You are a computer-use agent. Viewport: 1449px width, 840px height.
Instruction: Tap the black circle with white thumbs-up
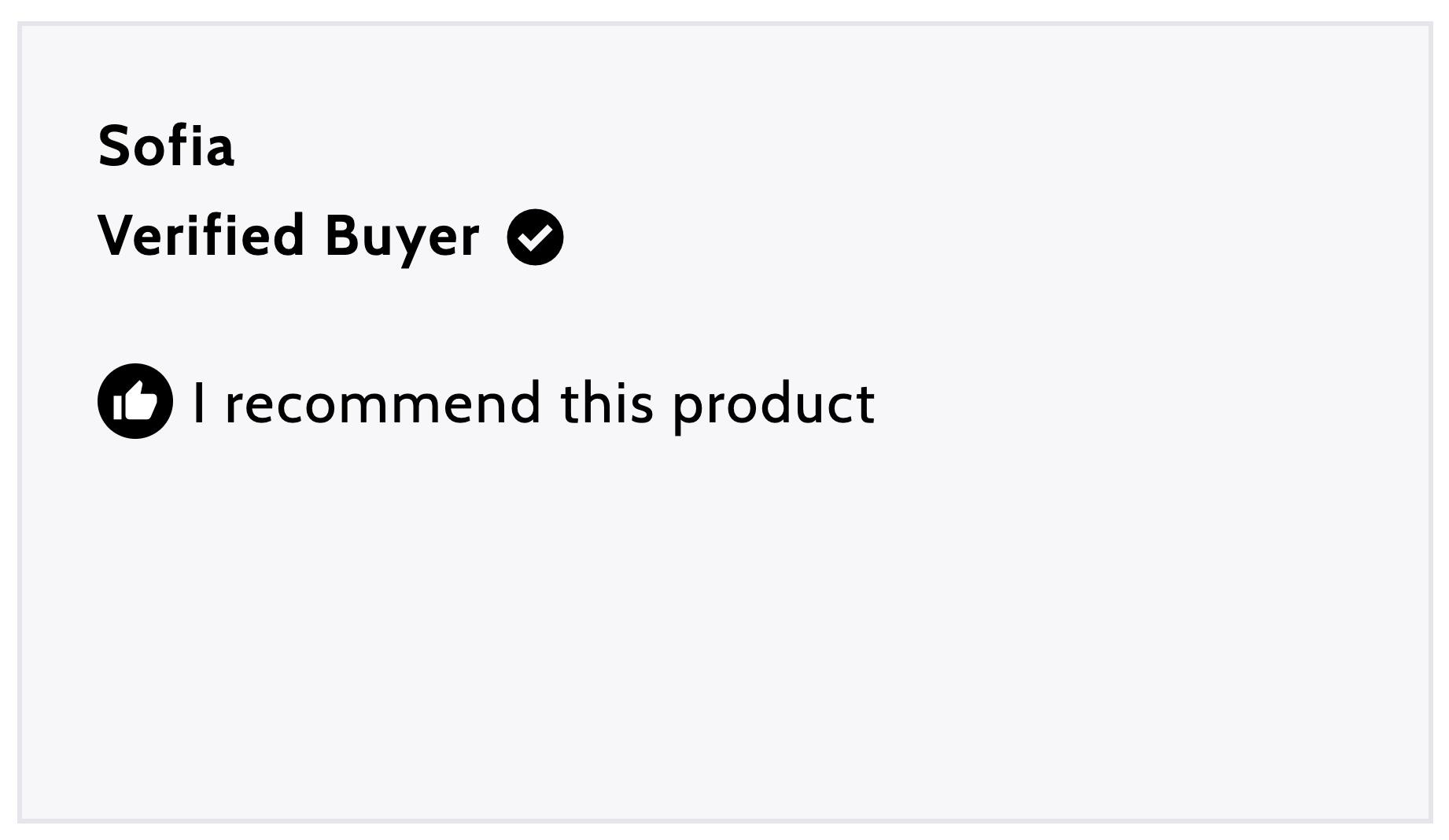135,401
